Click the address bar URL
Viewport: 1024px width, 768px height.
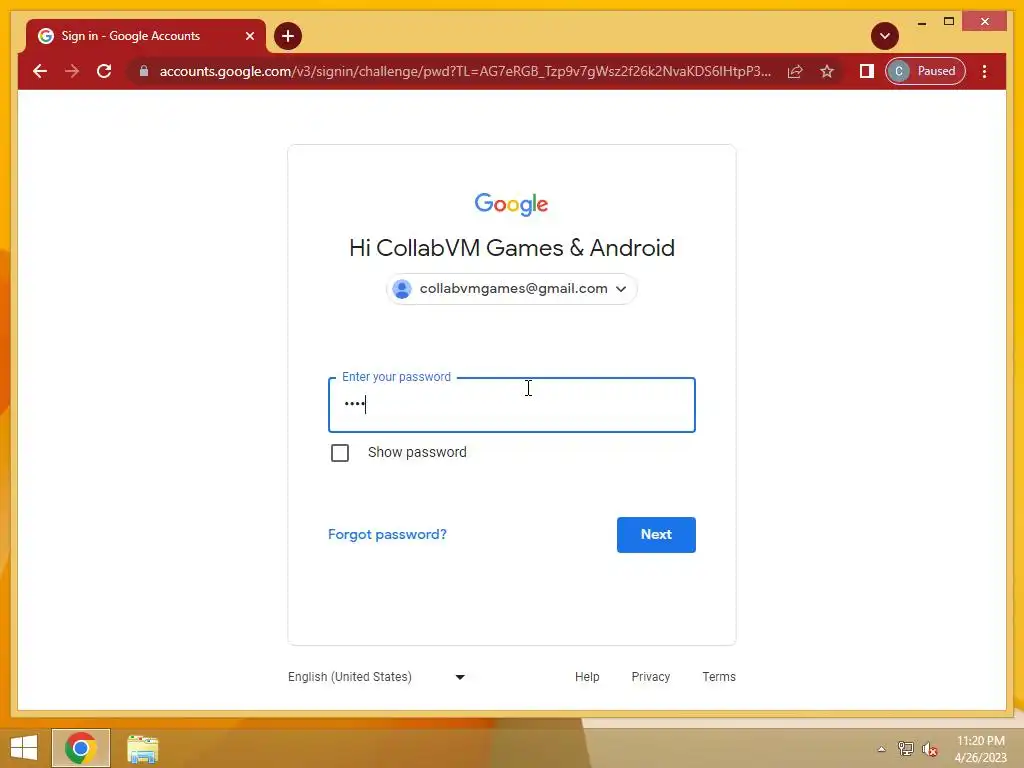pos(464,71)
